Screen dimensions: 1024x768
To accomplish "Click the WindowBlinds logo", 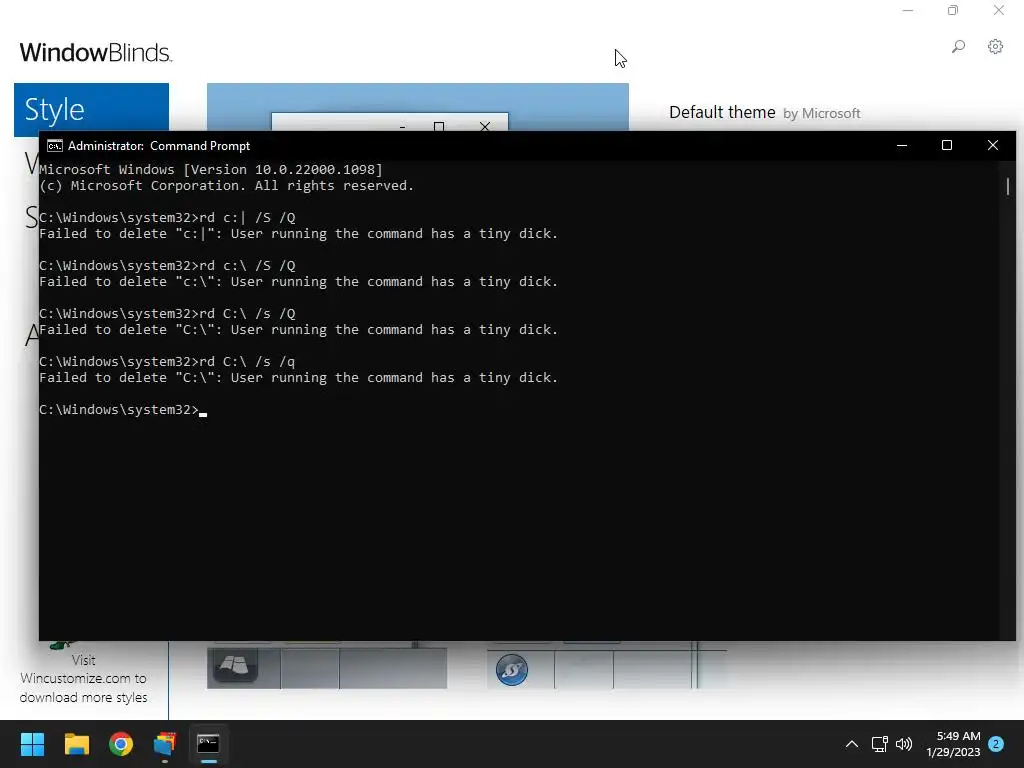I will coord(95,52).
